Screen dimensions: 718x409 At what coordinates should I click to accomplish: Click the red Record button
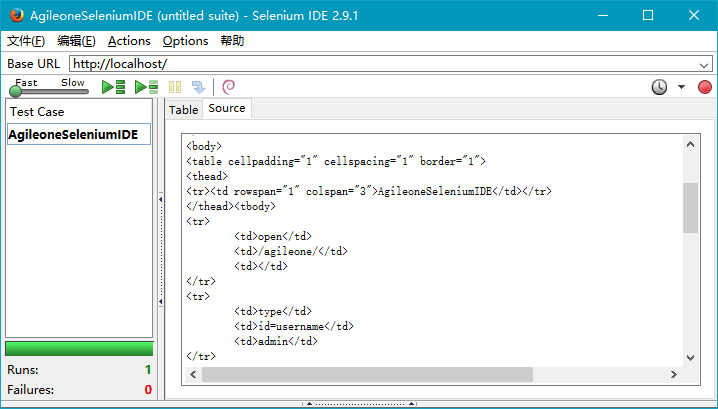[705, 87]
